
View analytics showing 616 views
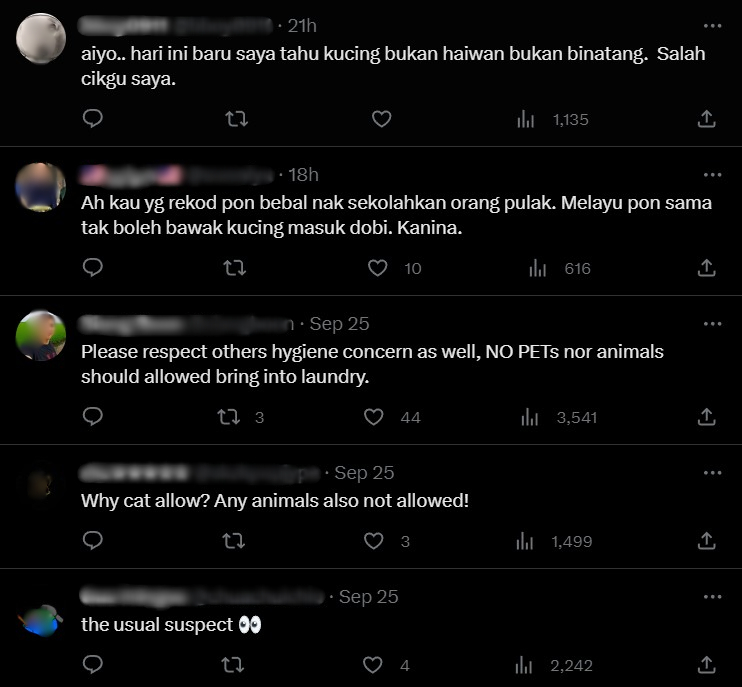point(560,268)
